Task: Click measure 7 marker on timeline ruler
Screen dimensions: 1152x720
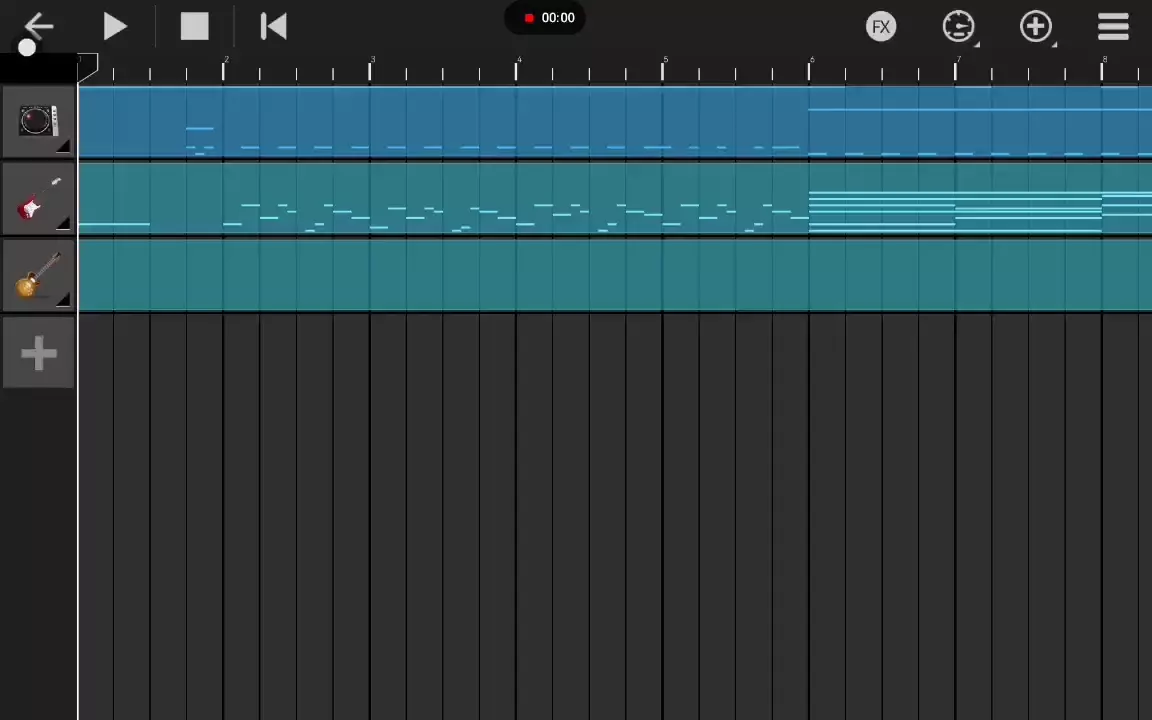Action: (957, 68)
